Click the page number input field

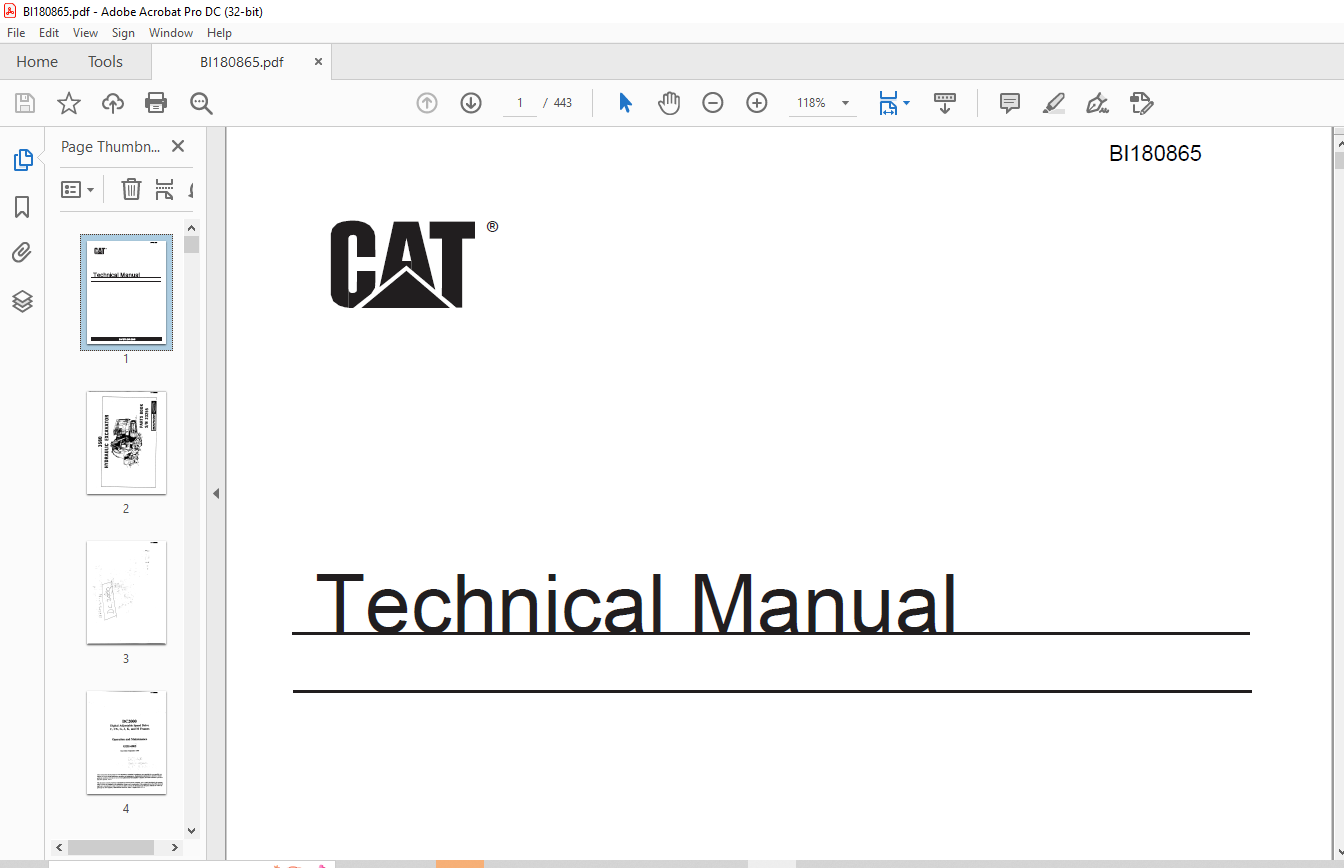tap(520, 103)
